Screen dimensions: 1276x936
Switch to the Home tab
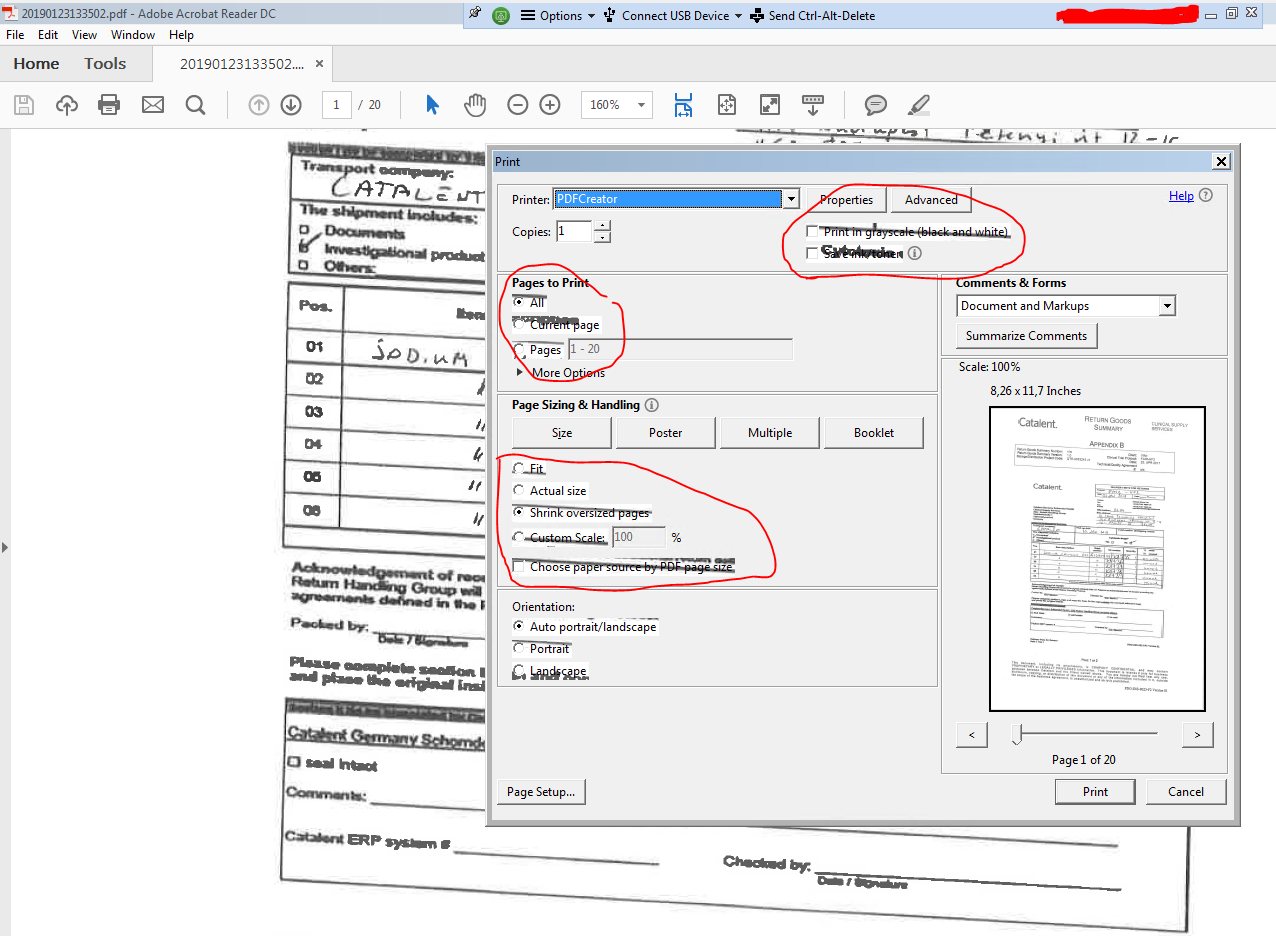[36, 64]
